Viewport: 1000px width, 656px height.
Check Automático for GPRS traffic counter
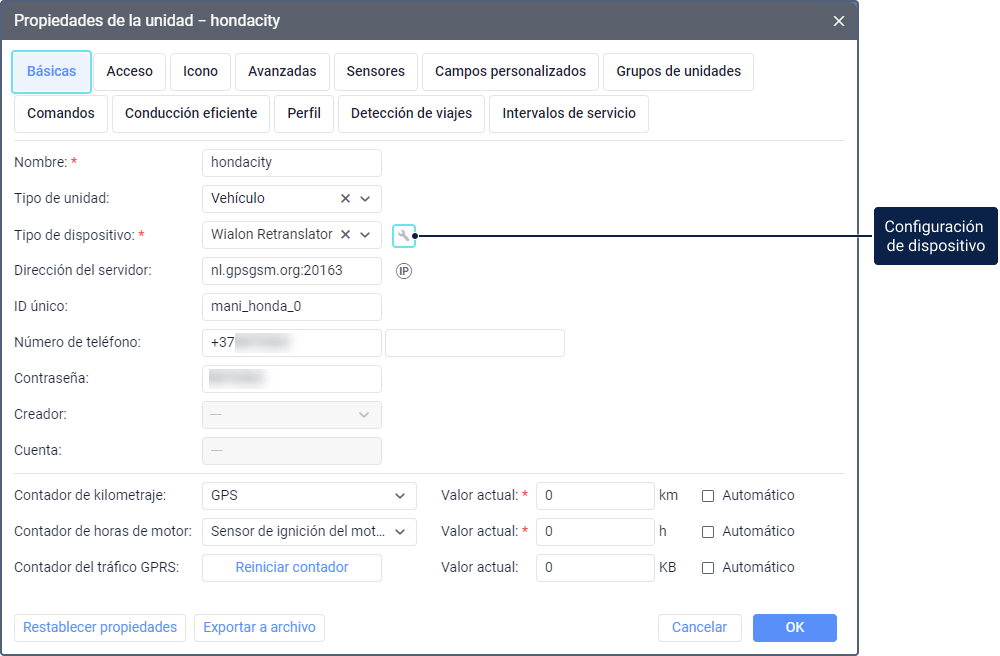[708, 568]
